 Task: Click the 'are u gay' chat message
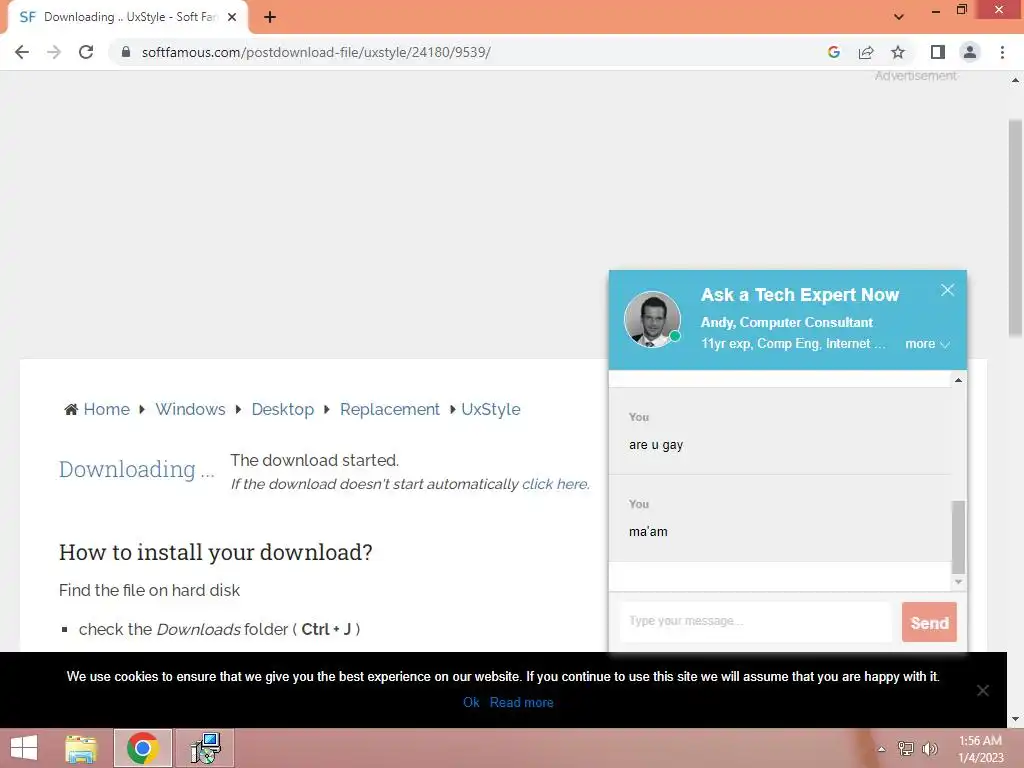656,445
